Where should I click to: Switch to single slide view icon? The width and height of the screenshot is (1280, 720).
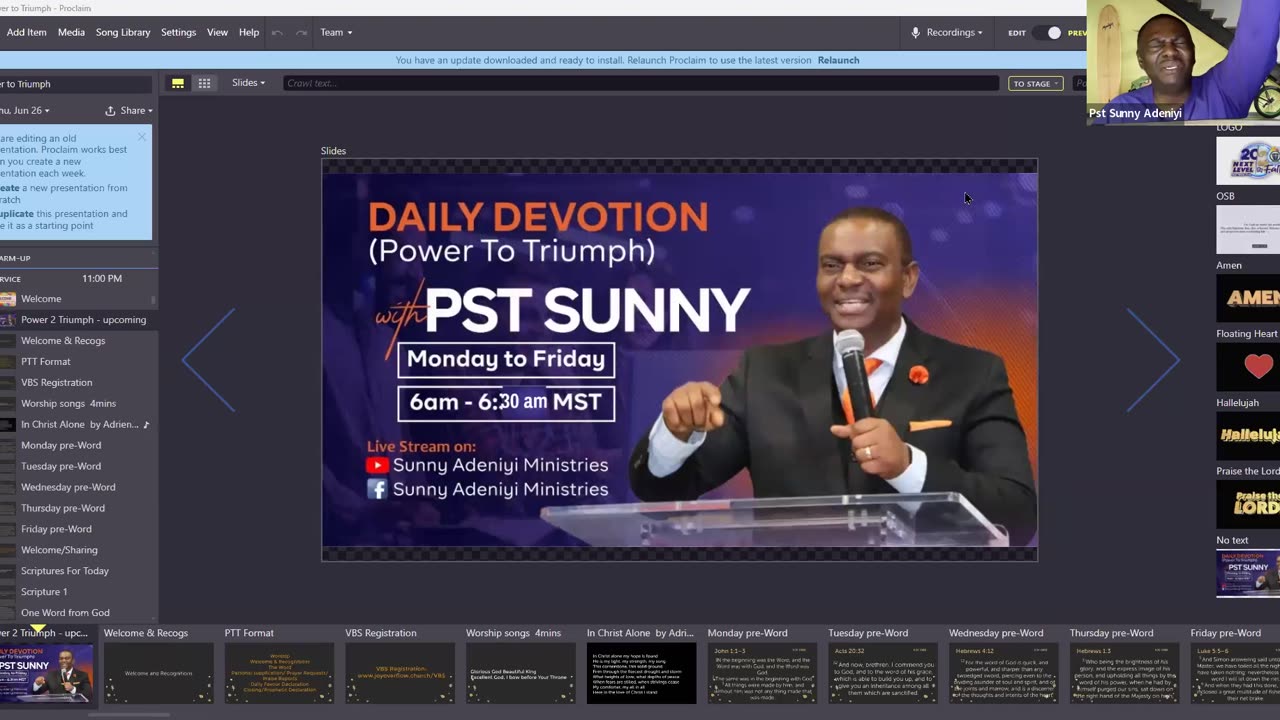point(178,83)
